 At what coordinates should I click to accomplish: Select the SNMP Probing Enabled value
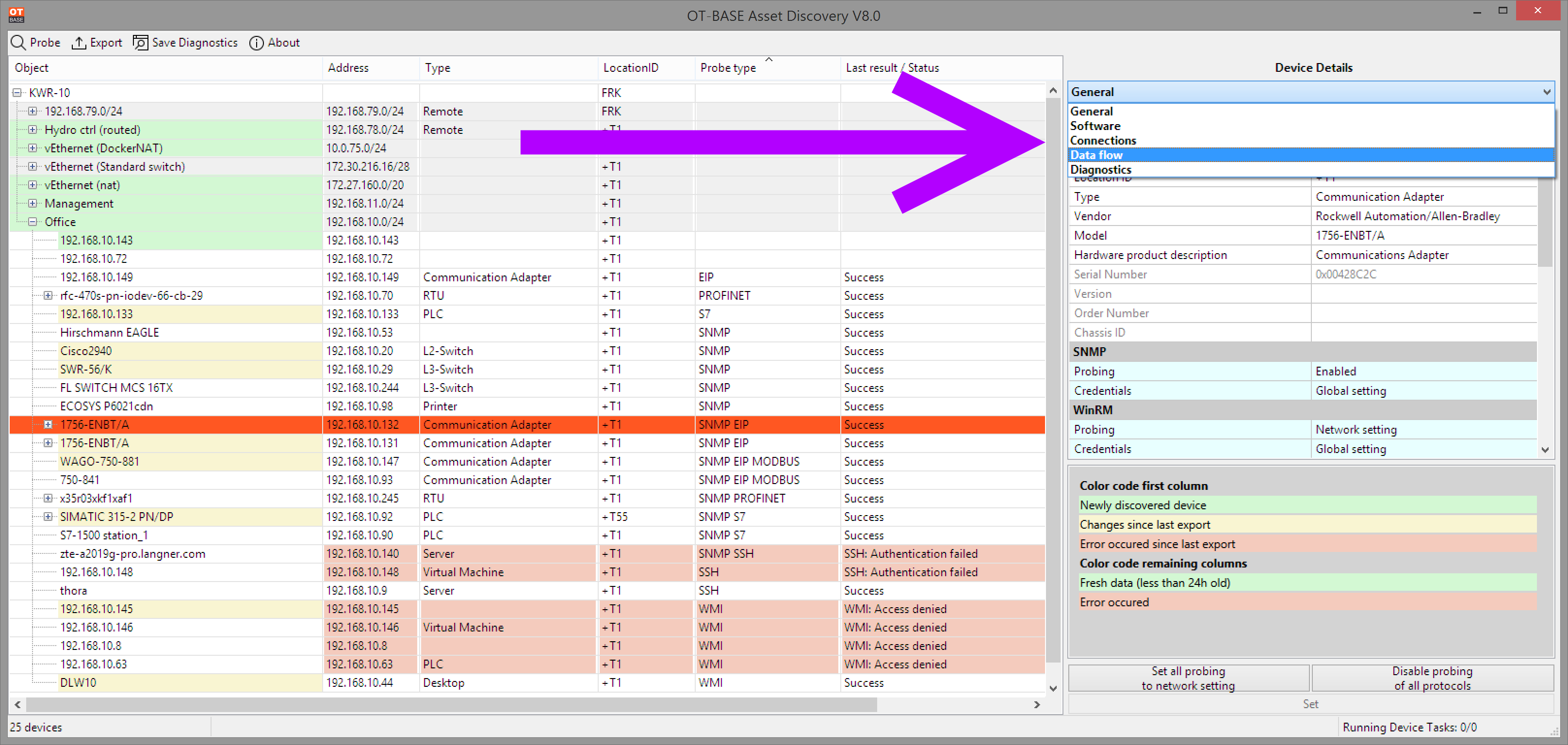1424,371
